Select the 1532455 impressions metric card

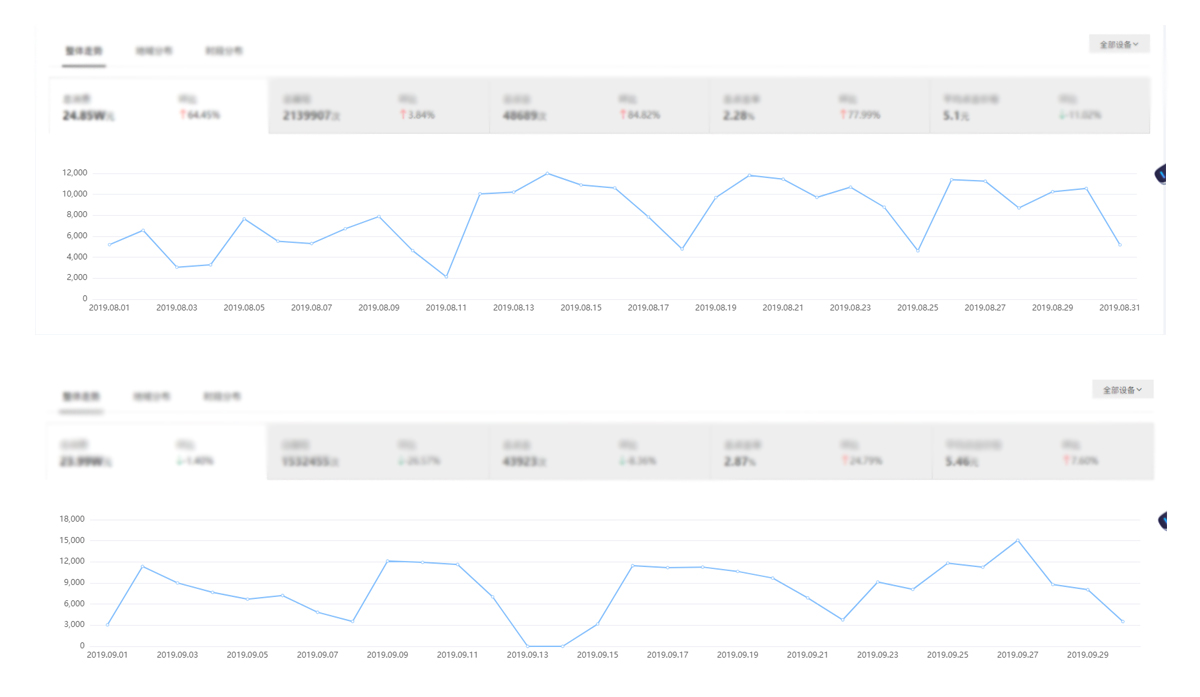(379, 452)
